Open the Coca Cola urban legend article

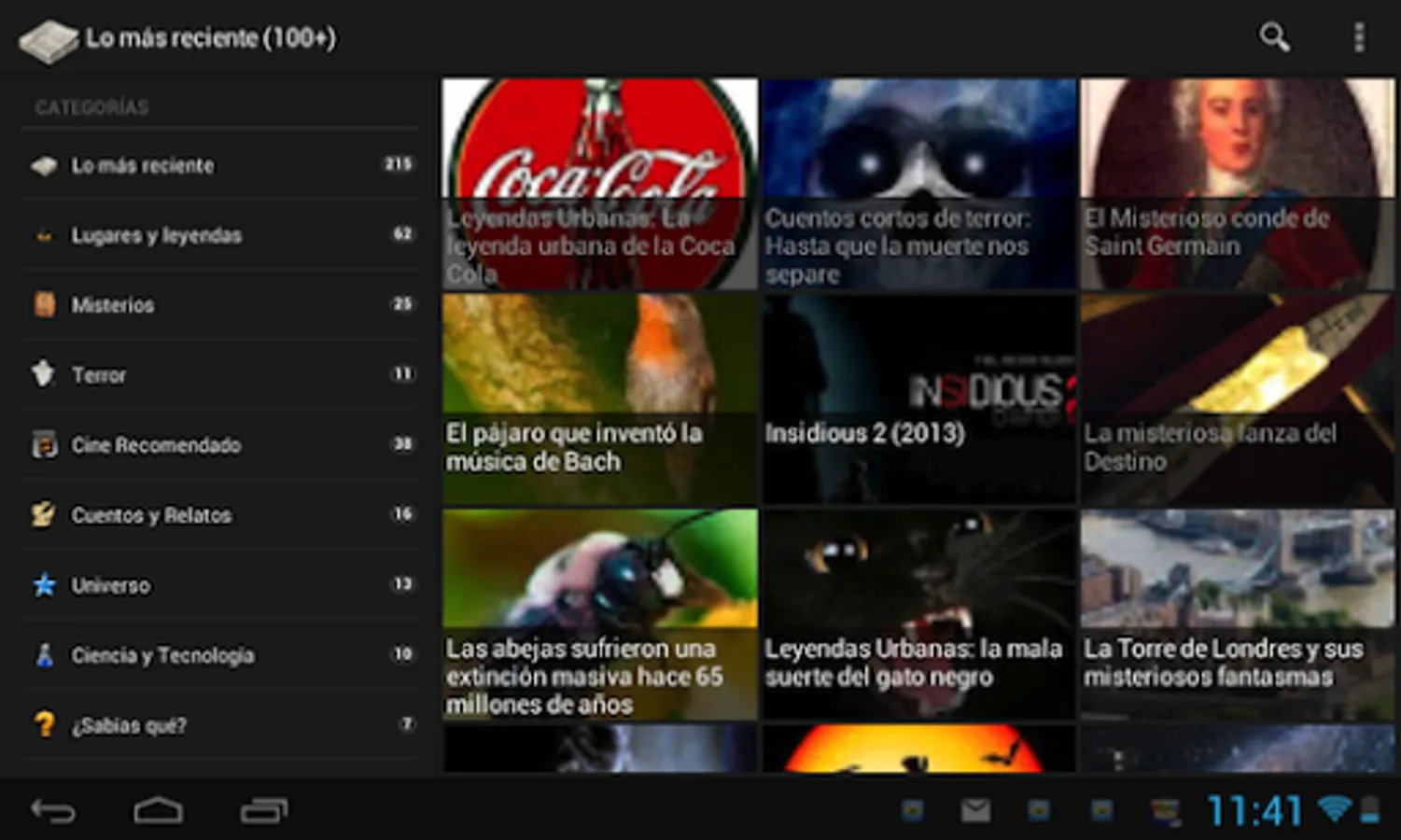click(599, 184)
